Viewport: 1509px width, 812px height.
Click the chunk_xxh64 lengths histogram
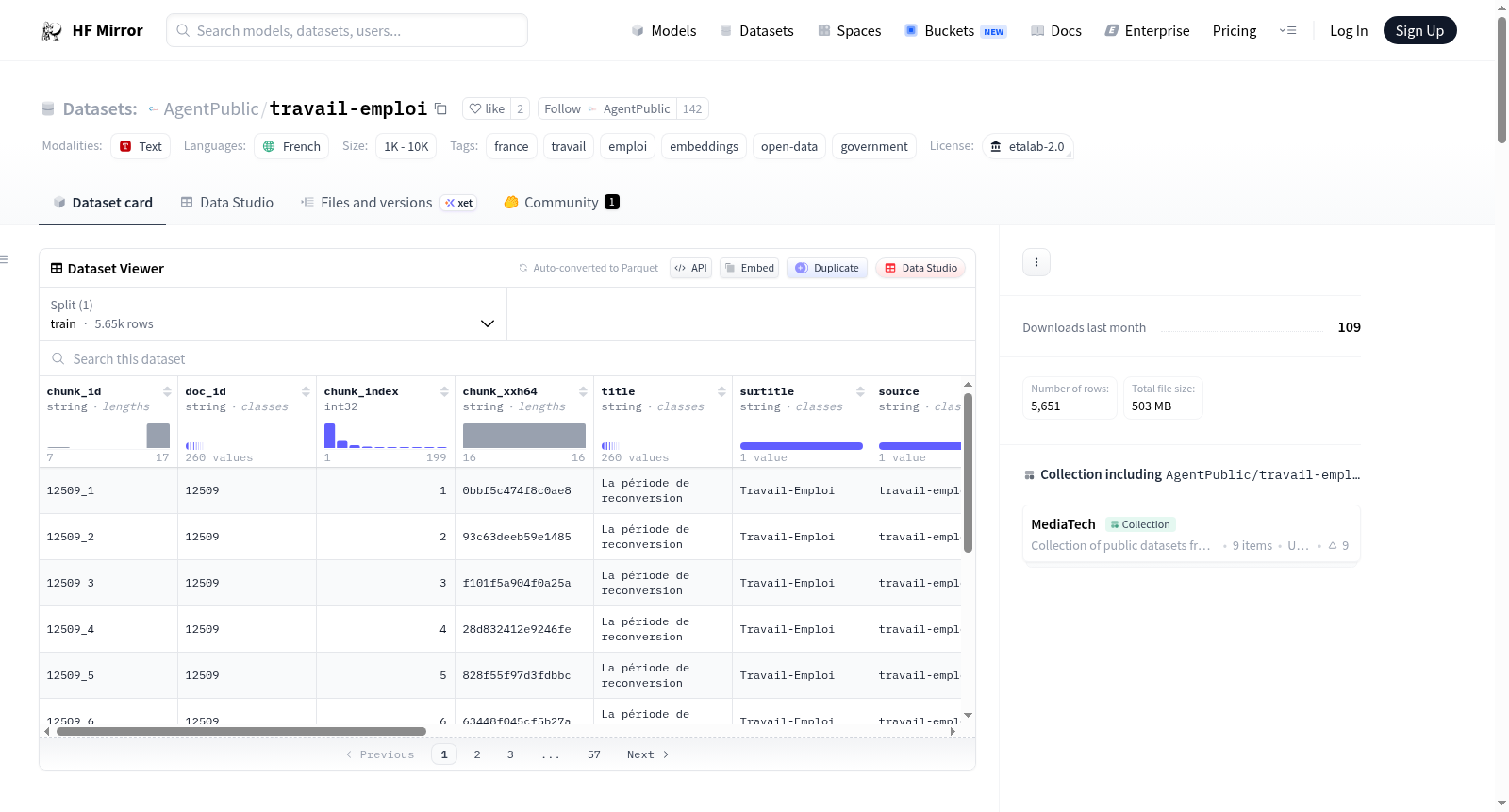tap(524, 436)
